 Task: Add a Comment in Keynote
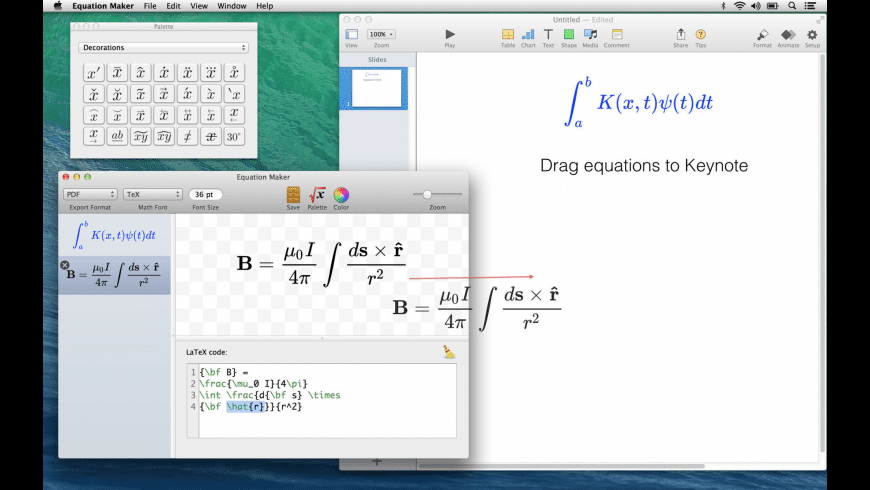point(617,34)
